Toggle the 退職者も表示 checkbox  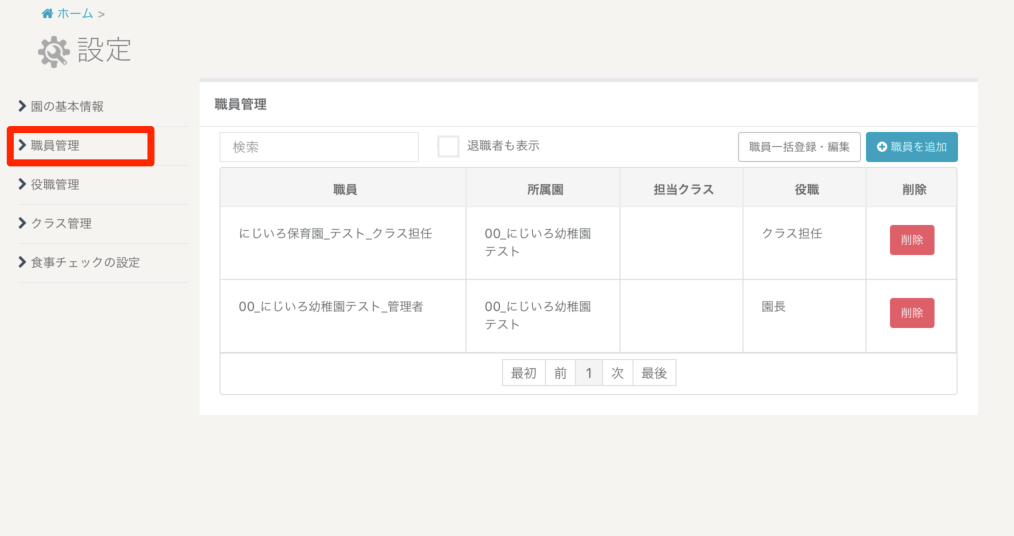click(448, 146)
